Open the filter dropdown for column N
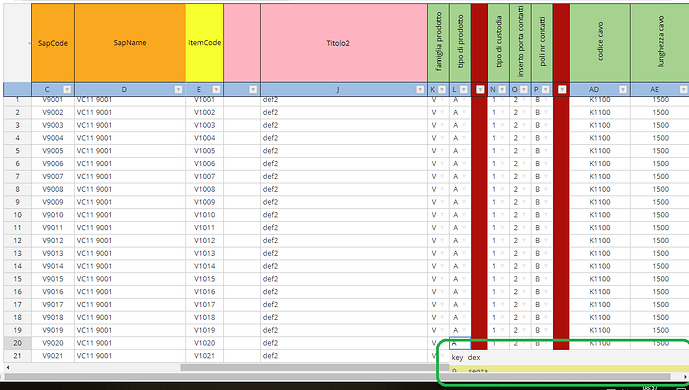This screenshot has height=390, width=689. click(502, 90)
